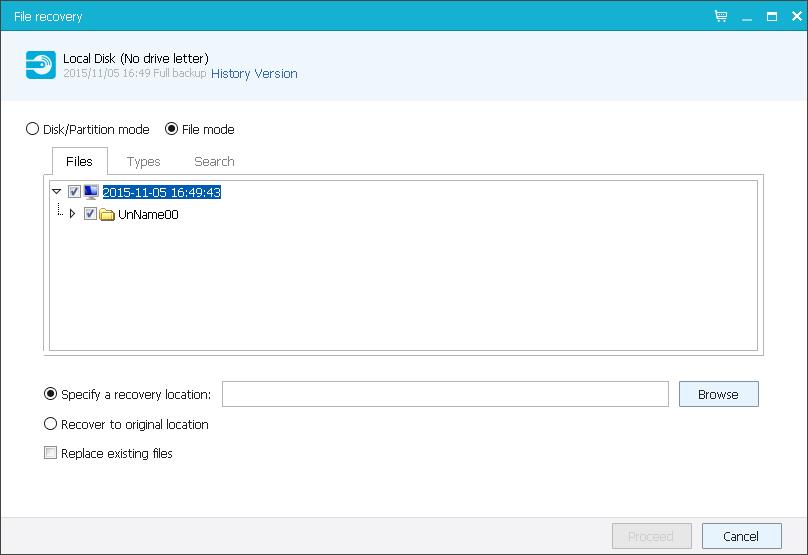Click the Browse button
The height and width of the screenshot is (555, 808).
[x=718, y=394]
